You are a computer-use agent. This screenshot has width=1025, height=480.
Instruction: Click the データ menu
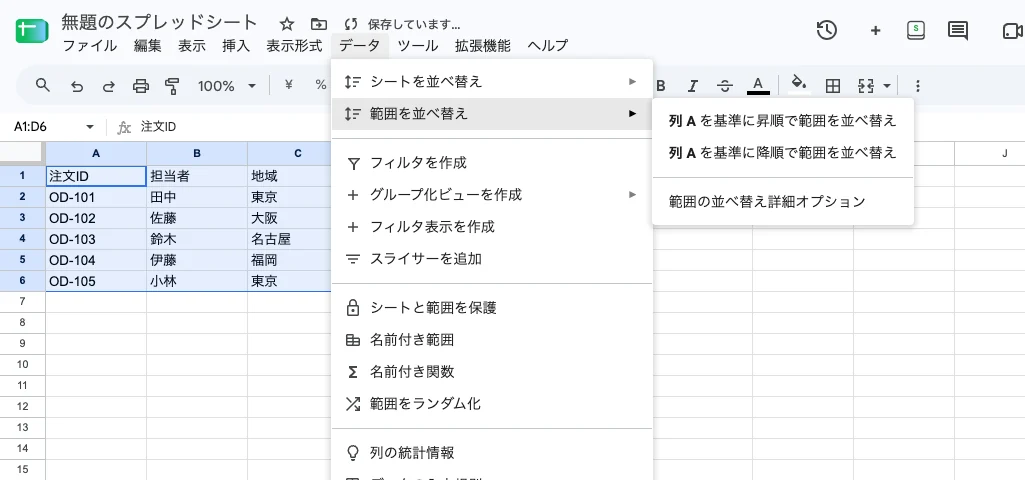[360, 46]
